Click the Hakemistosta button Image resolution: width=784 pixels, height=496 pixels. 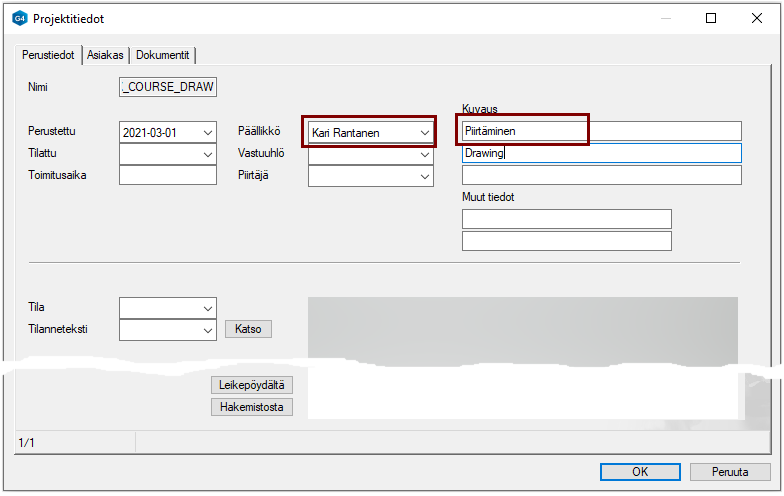point(252,407)
